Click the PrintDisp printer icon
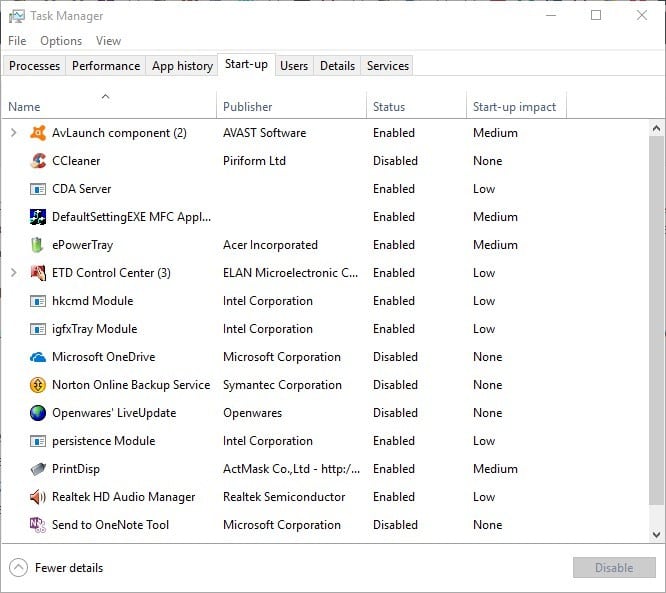The image size is (666, 593). pos(38,469)
